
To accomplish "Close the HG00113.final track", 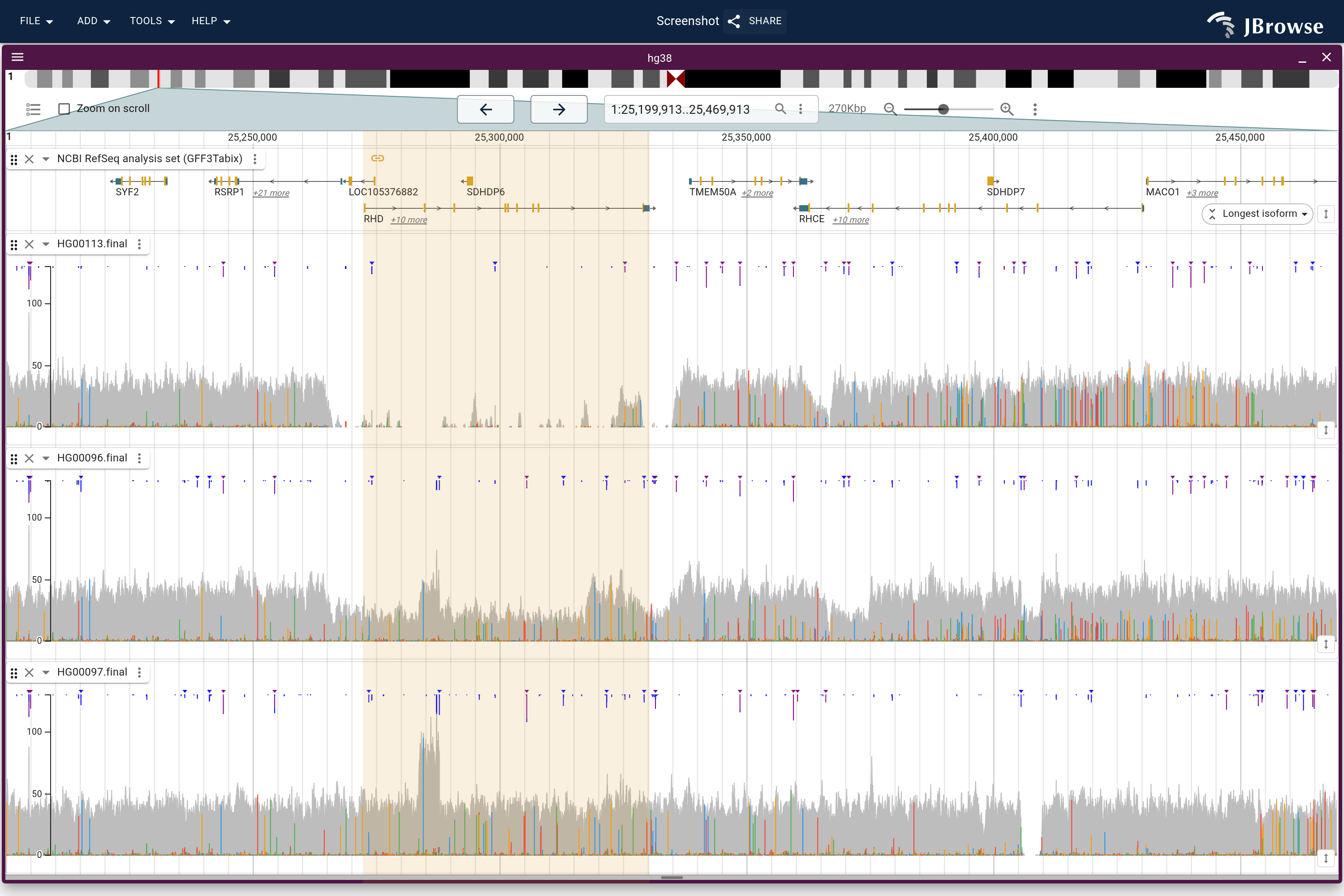I will pos(30,245).
